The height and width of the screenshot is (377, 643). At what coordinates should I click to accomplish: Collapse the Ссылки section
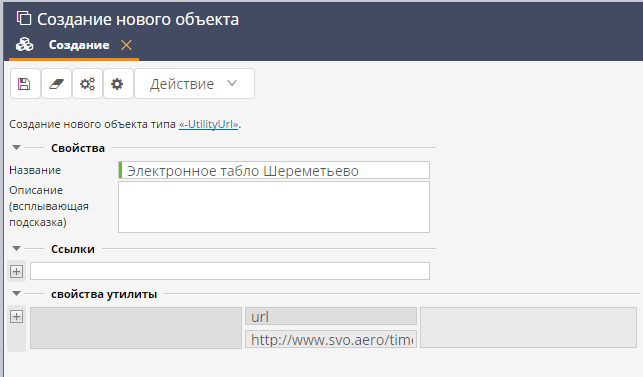tap(16, 248)
